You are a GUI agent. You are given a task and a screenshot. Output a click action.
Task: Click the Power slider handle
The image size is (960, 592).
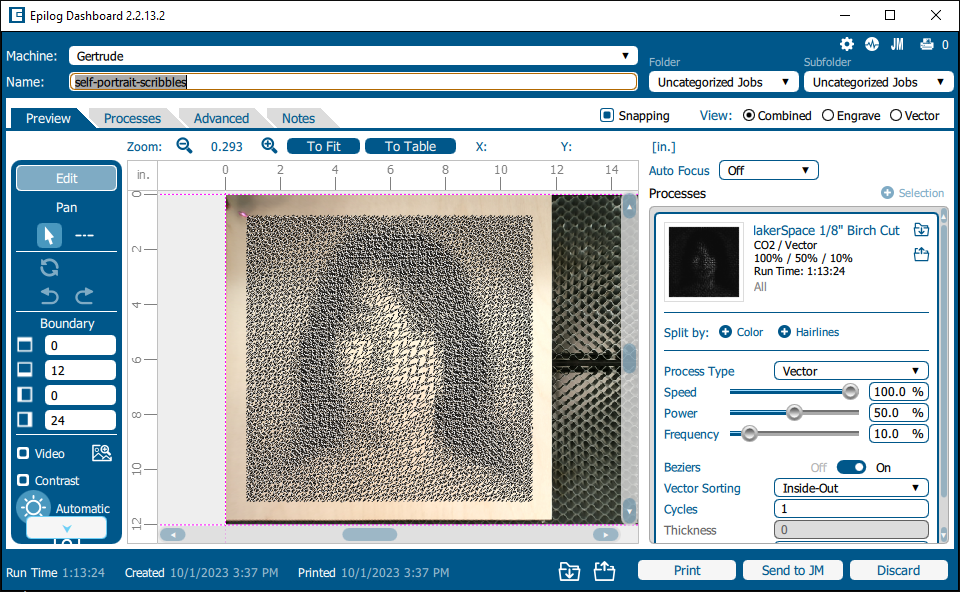[x=794, y=412]
